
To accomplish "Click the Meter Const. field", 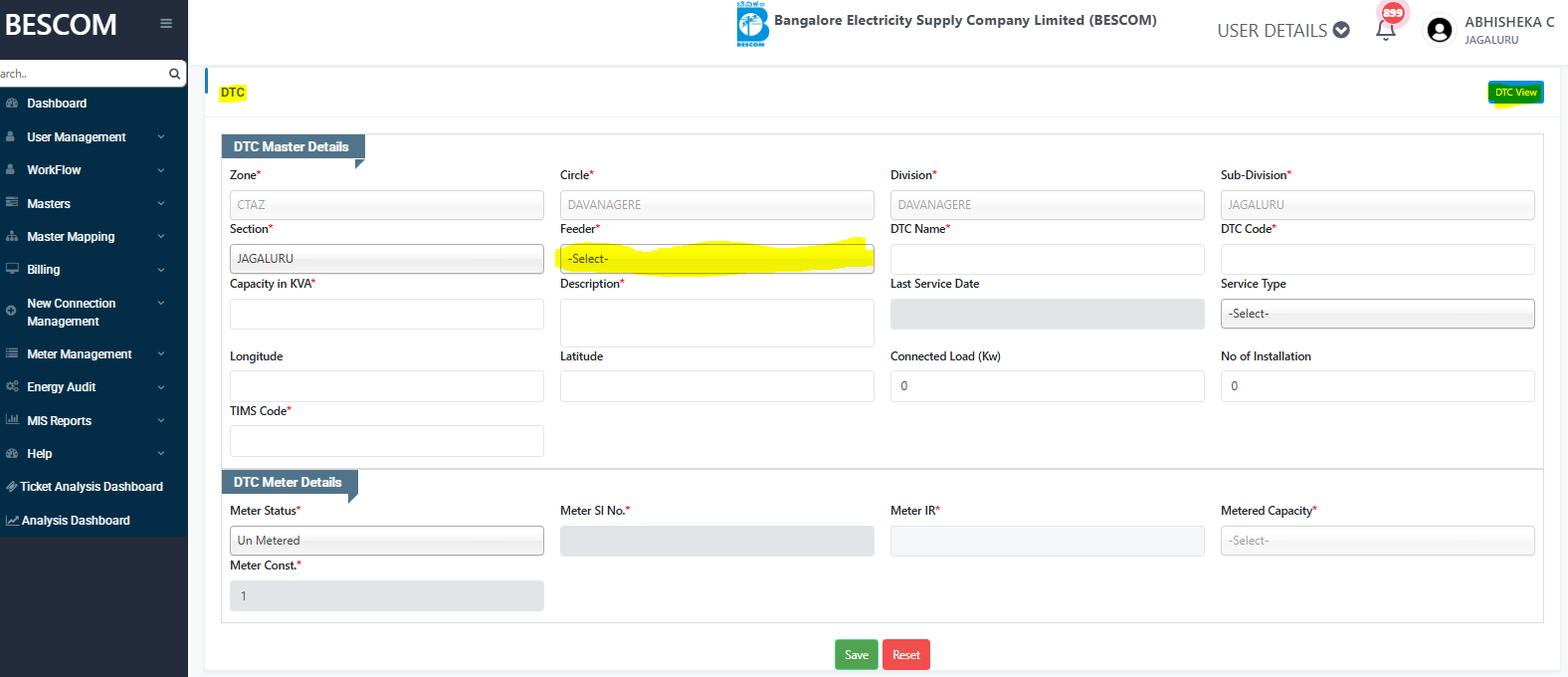I will [x=387, y=595].
